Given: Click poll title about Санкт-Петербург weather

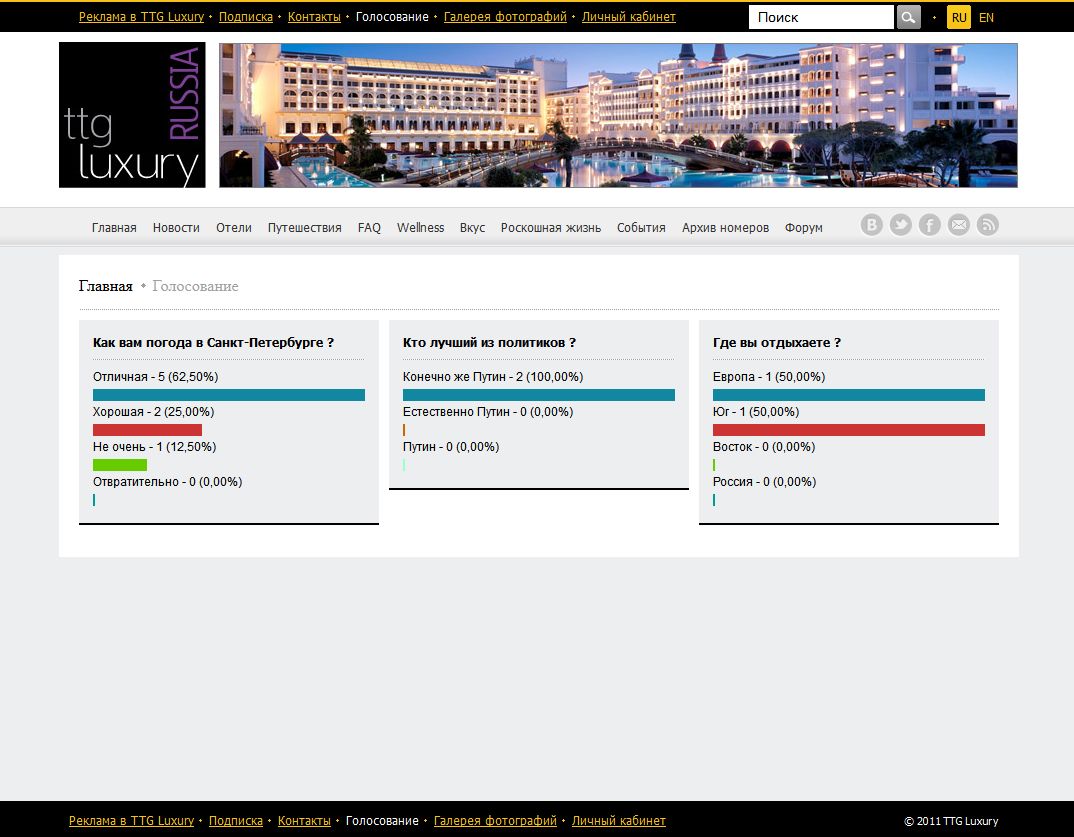Looking at the screenshot, I should tap(213, 342).
